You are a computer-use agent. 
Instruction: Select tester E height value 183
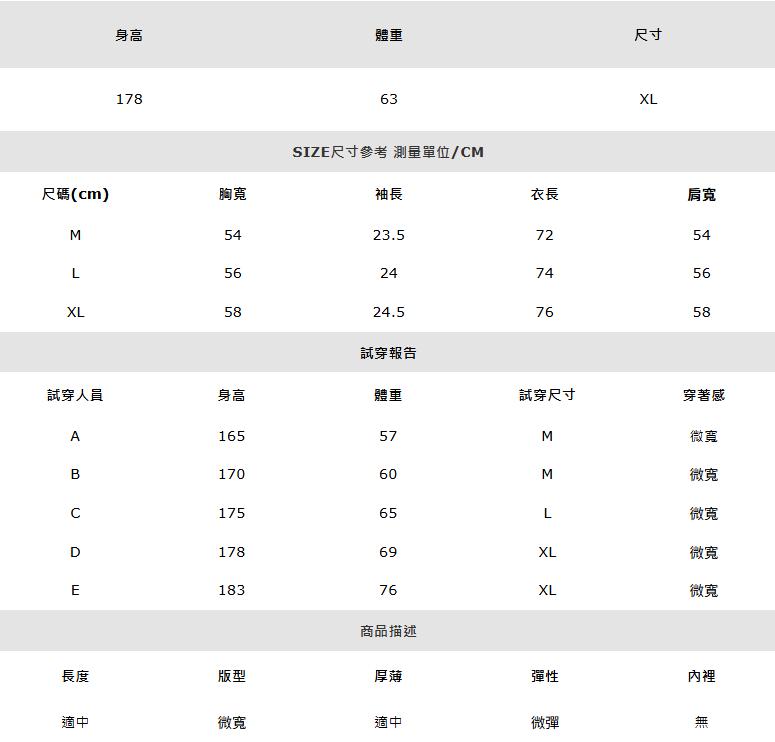[x=231, y=590]
